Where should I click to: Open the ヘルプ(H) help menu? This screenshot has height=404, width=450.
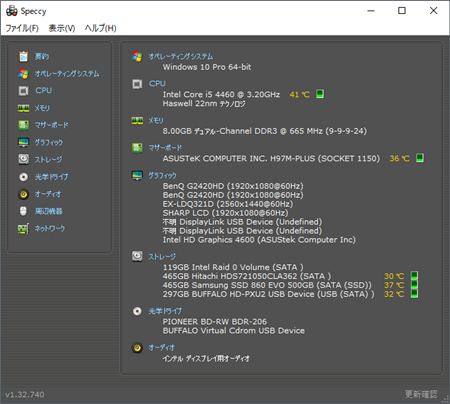100,28
